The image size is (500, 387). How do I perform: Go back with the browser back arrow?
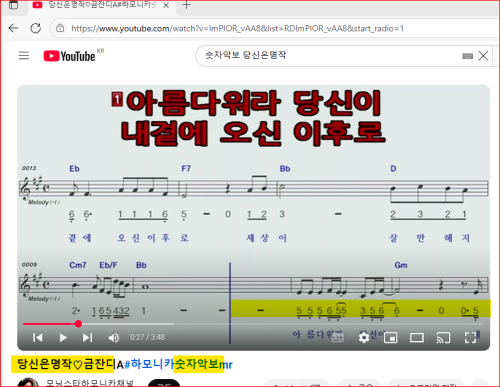(13, 28)
